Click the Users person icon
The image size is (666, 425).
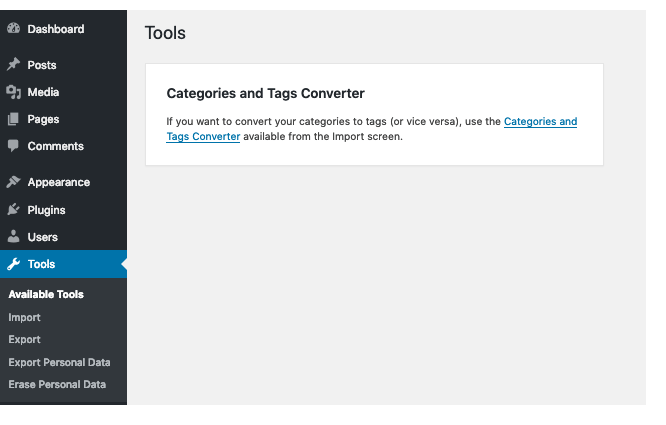tap(13, 237)
